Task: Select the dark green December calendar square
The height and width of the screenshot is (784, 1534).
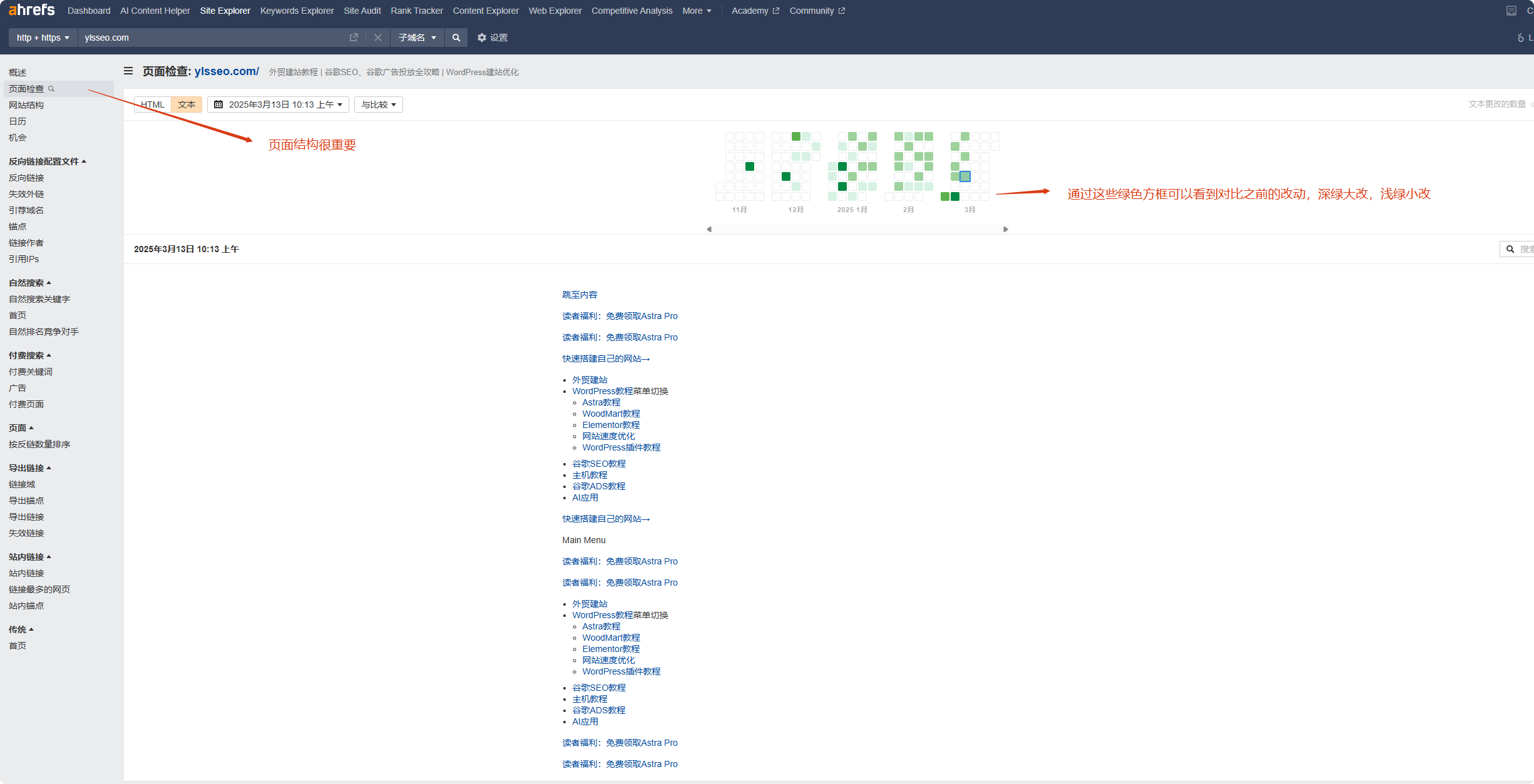Action: click(786, 176)
